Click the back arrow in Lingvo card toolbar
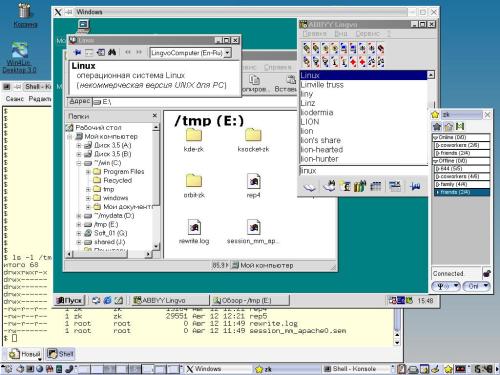This screenshot has width=500, height=375. [128, 52]
